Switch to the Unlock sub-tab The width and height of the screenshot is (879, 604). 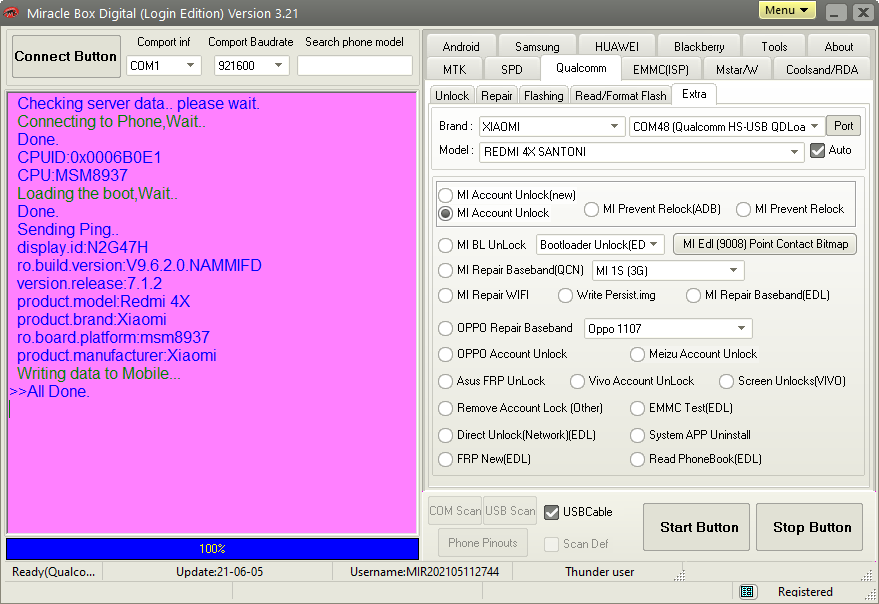pos(452,96)
